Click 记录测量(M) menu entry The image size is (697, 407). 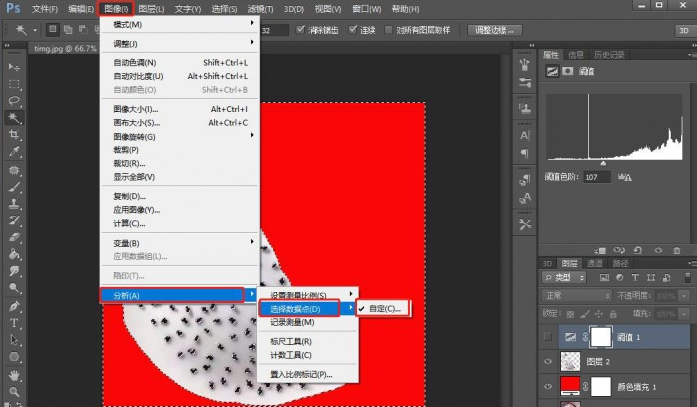pyautogui.click(x=293, y=323)
